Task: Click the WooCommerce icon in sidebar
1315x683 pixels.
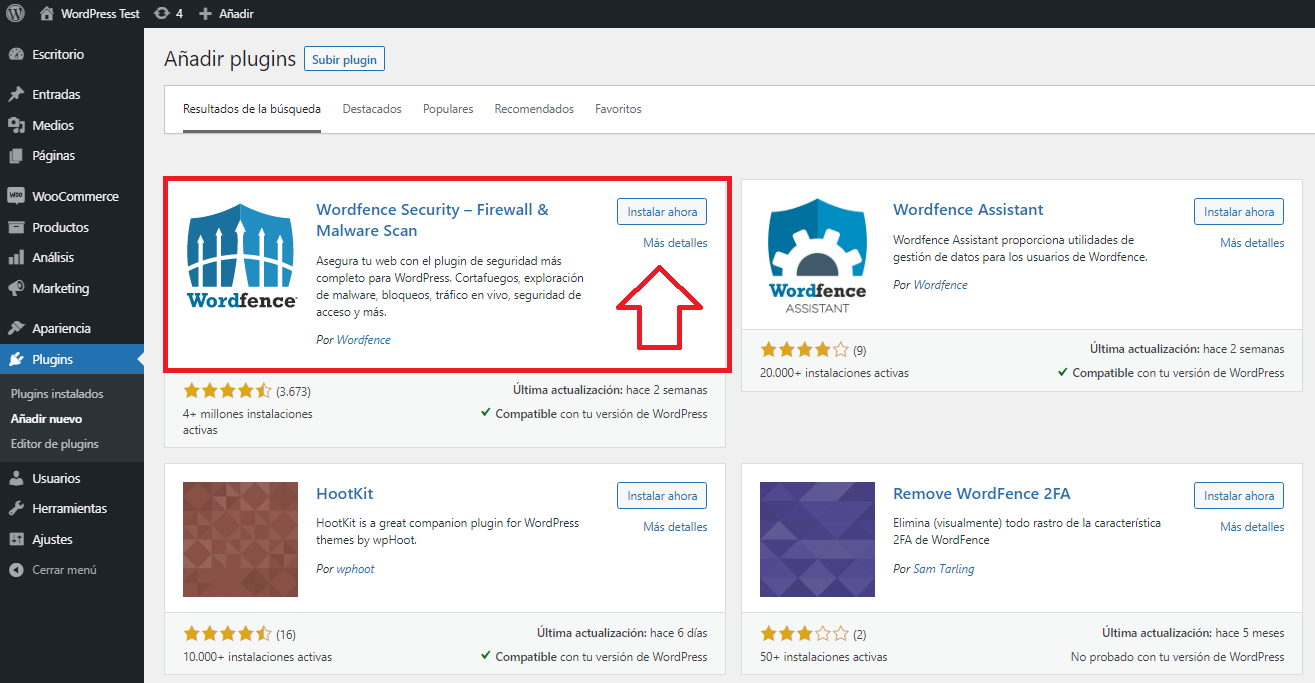Action: click(x=16, y=196)
